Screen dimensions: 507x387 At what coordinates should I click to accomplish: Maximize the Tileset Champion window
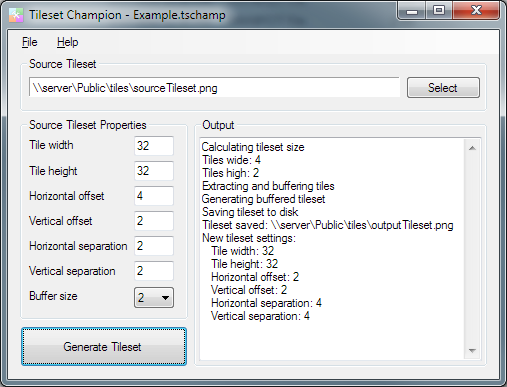pyautogui.click(x=439, y=11)
